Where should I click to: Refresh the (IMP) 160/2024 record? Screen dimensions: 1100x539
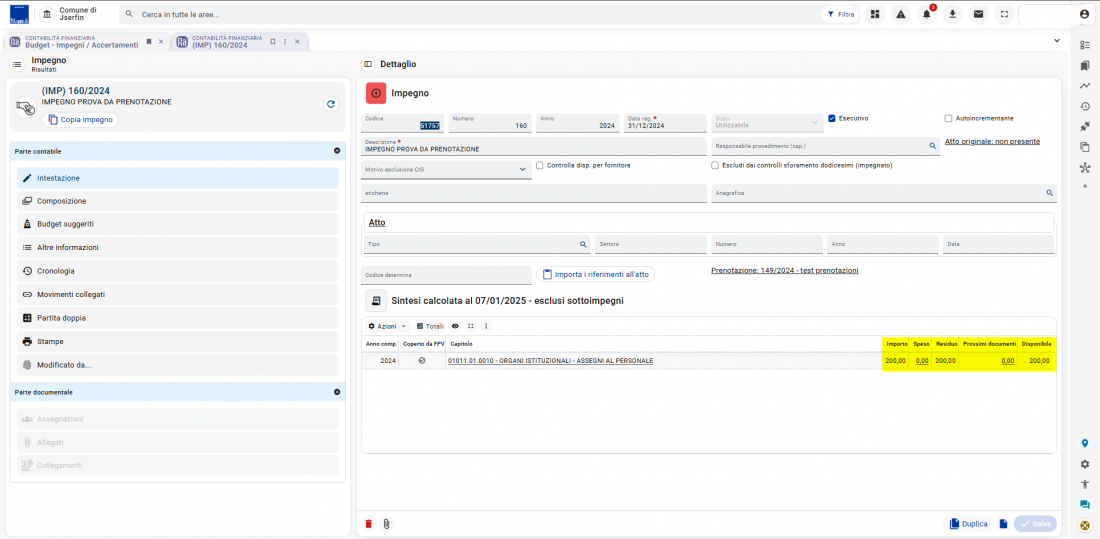click(x=331, y=104)
